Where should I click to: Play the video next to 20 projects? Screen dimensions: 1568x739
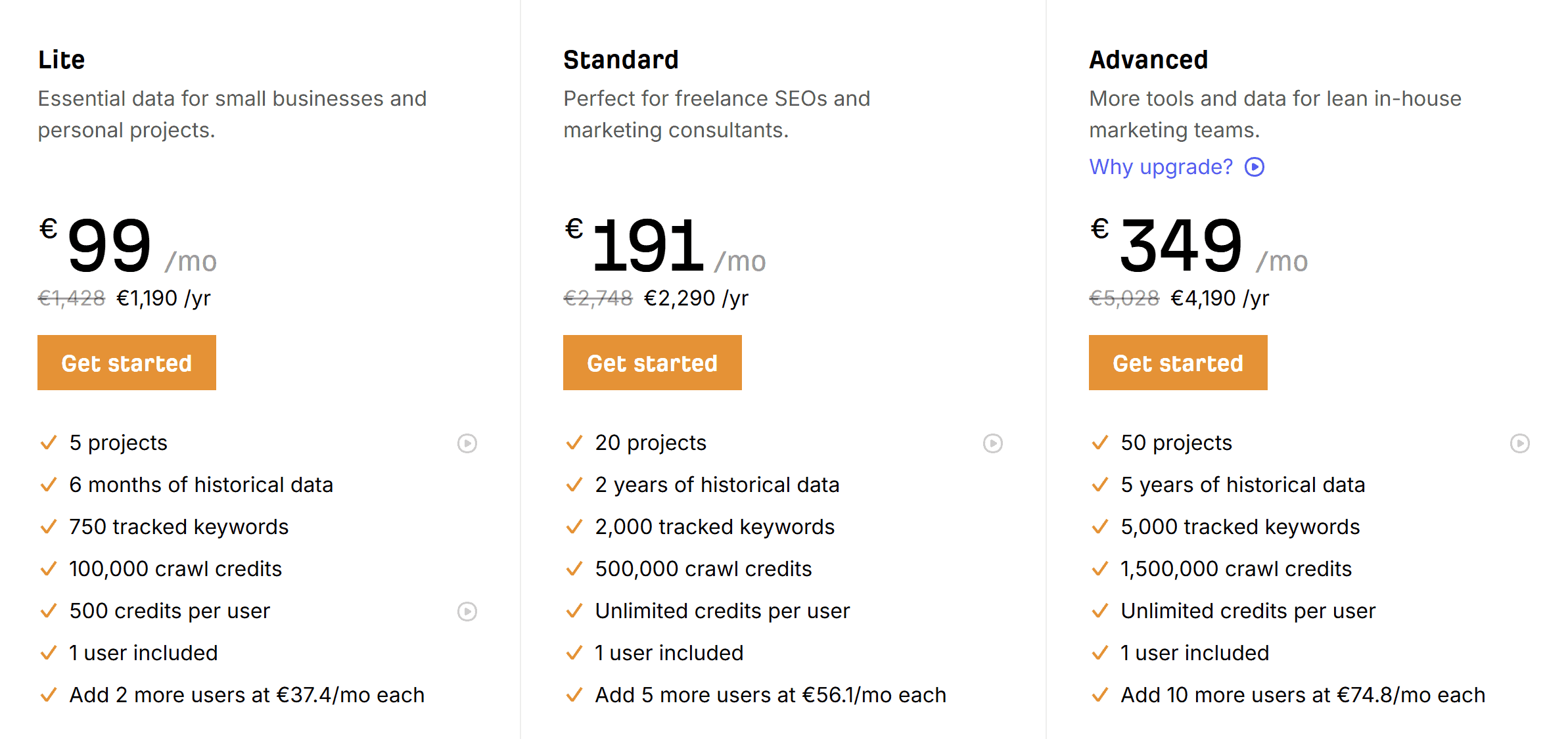click(993, 443)
